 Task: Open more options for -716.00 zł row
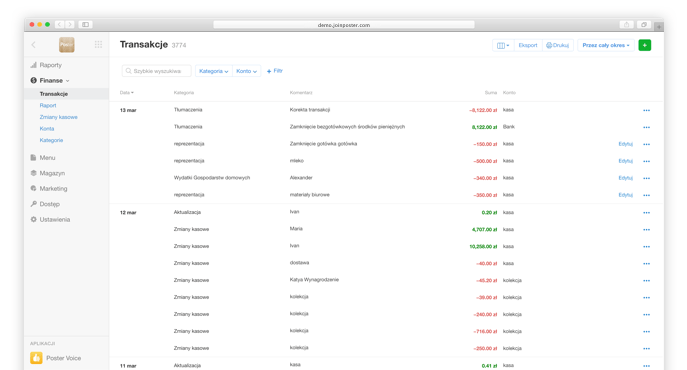coord(646,332)
